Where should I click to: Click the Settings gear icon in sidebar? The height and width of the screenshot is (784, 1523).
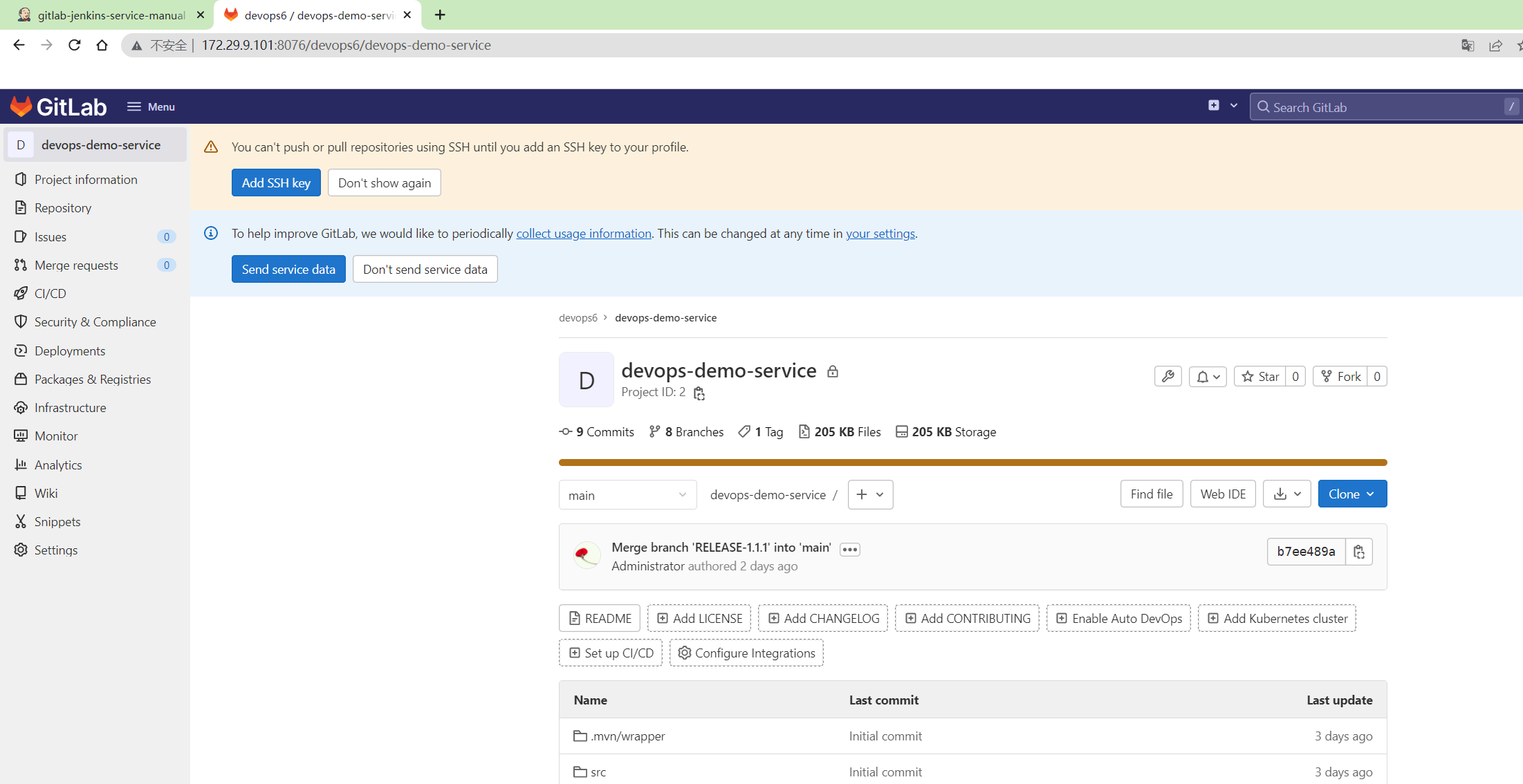coord(21,550)
